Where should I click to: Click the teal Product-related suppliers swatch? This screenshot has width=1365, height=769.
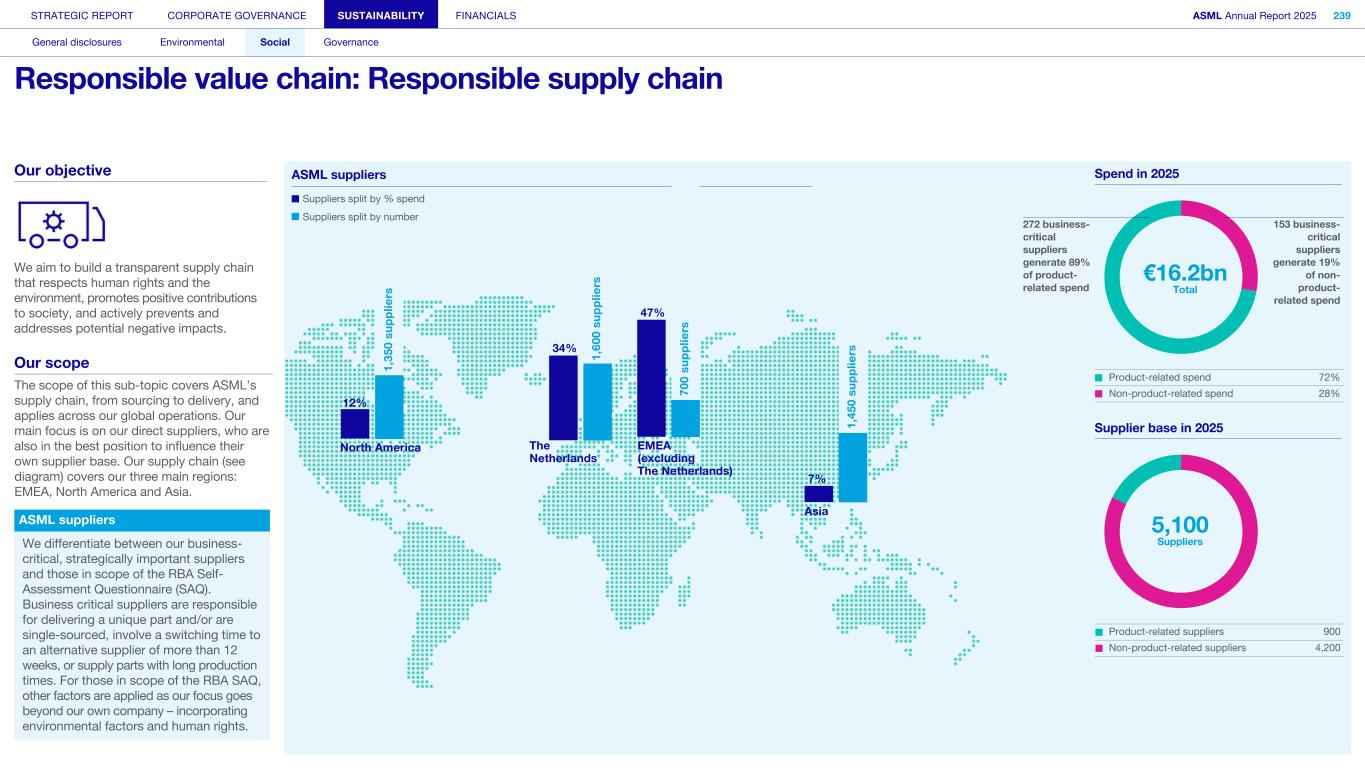1099,632
